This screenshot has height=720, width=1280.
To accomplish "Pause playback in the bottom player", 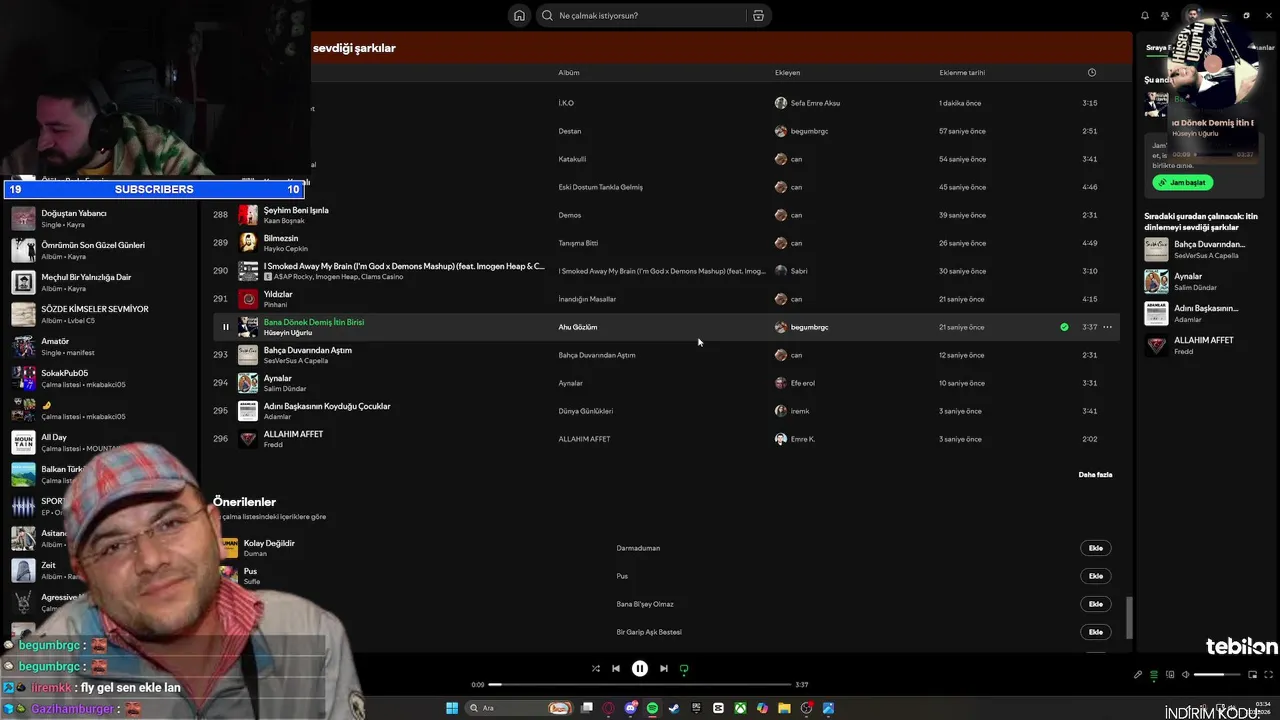I will (640, 669).
